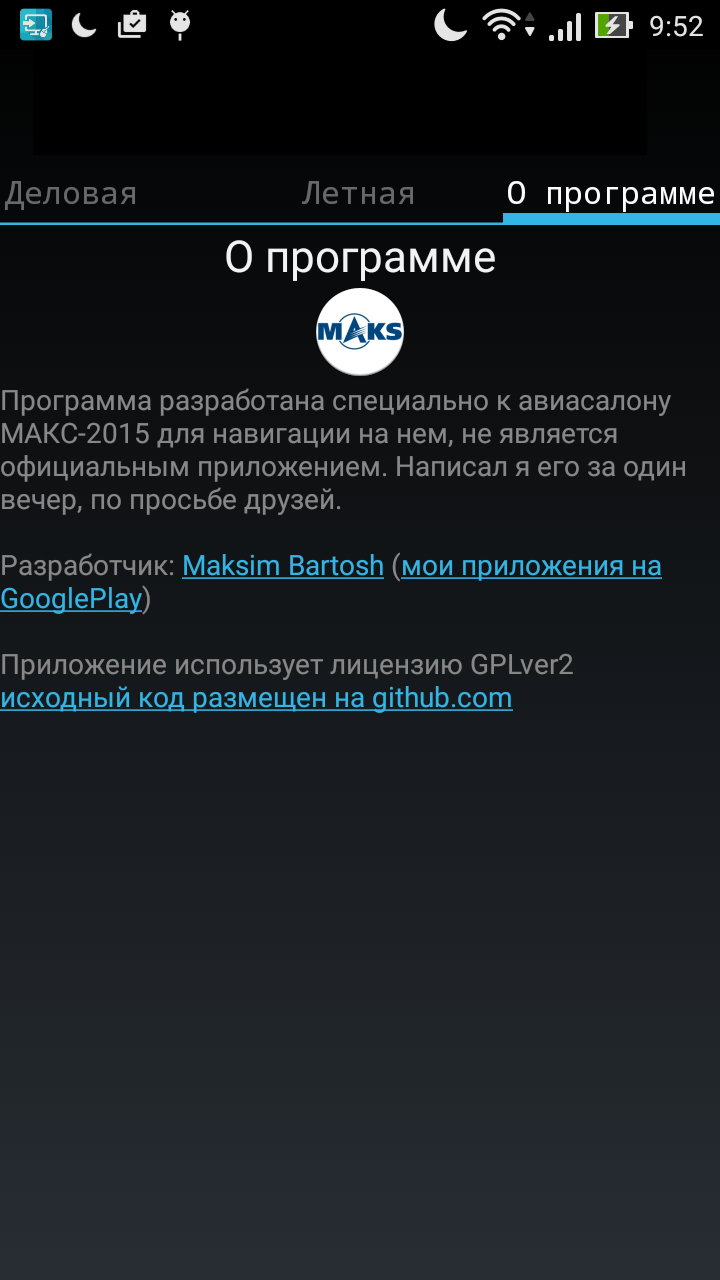This screenshot has width=720, height=1280.
Task: Tap the battery charging icon
Action: tap(613, 25)
